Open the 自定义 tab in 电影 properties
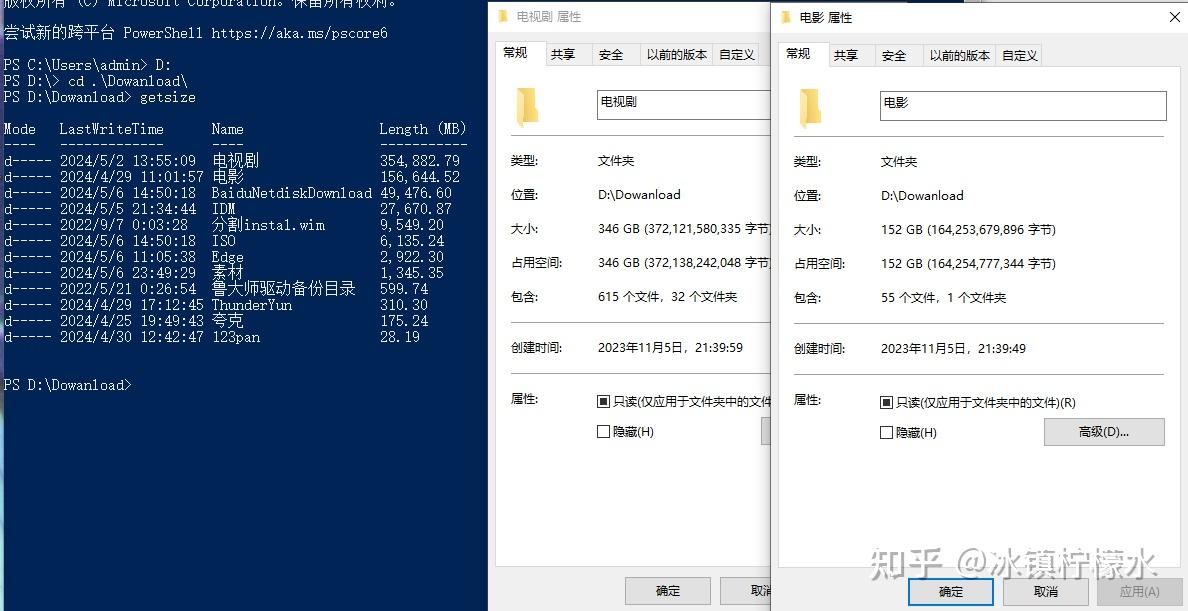The height and width of the screenshot is (611, 1188). [x=1019, y=56]
